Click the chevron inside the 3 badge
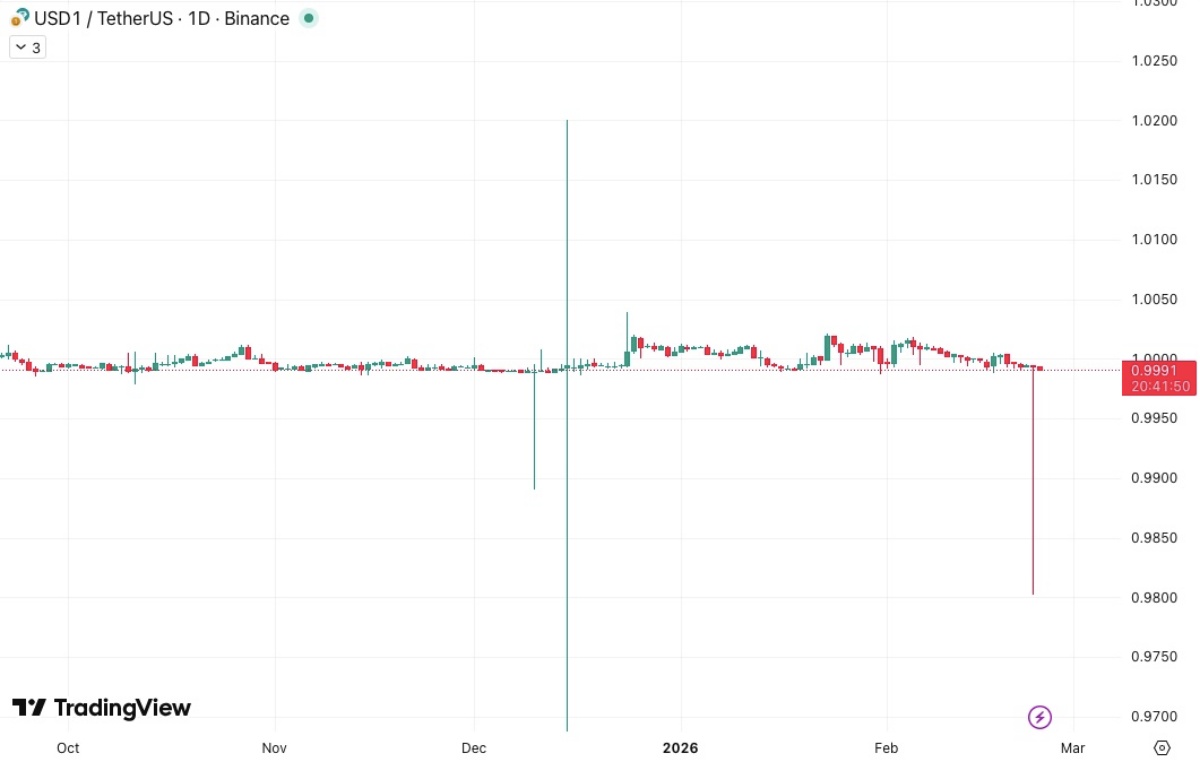This screenshot has width=1200, height=762. point(19,46)
